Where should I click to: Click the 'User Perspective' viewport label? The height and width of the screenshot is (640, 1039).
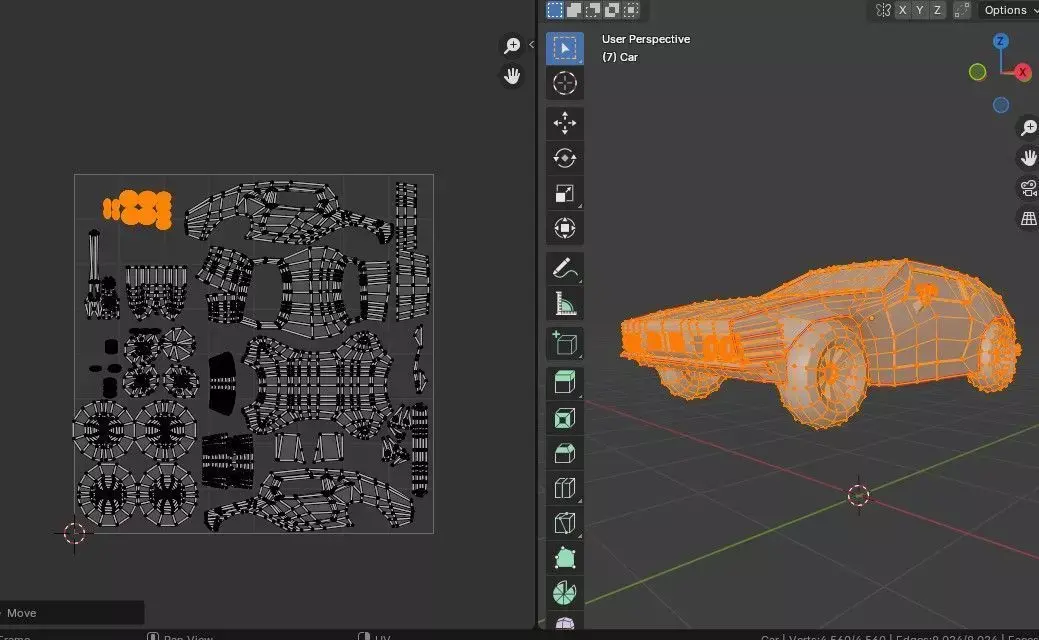pyautogui.click(x=645, y=39)
